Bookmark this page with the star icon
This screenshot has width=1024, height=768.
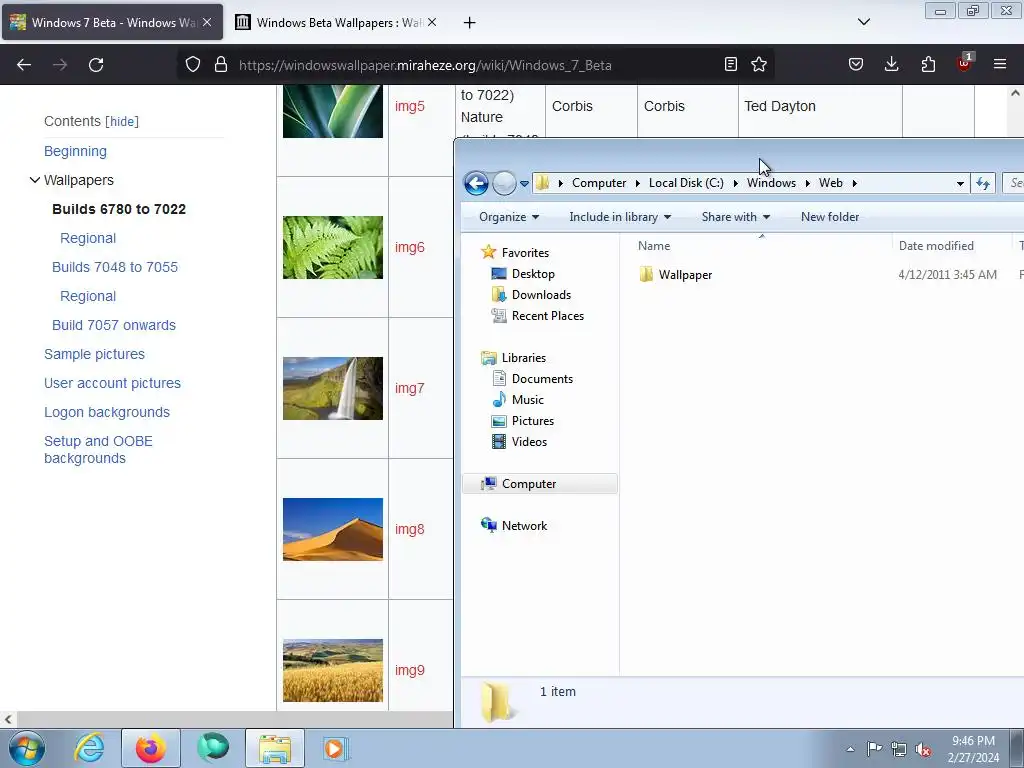[x=758, y=64]
